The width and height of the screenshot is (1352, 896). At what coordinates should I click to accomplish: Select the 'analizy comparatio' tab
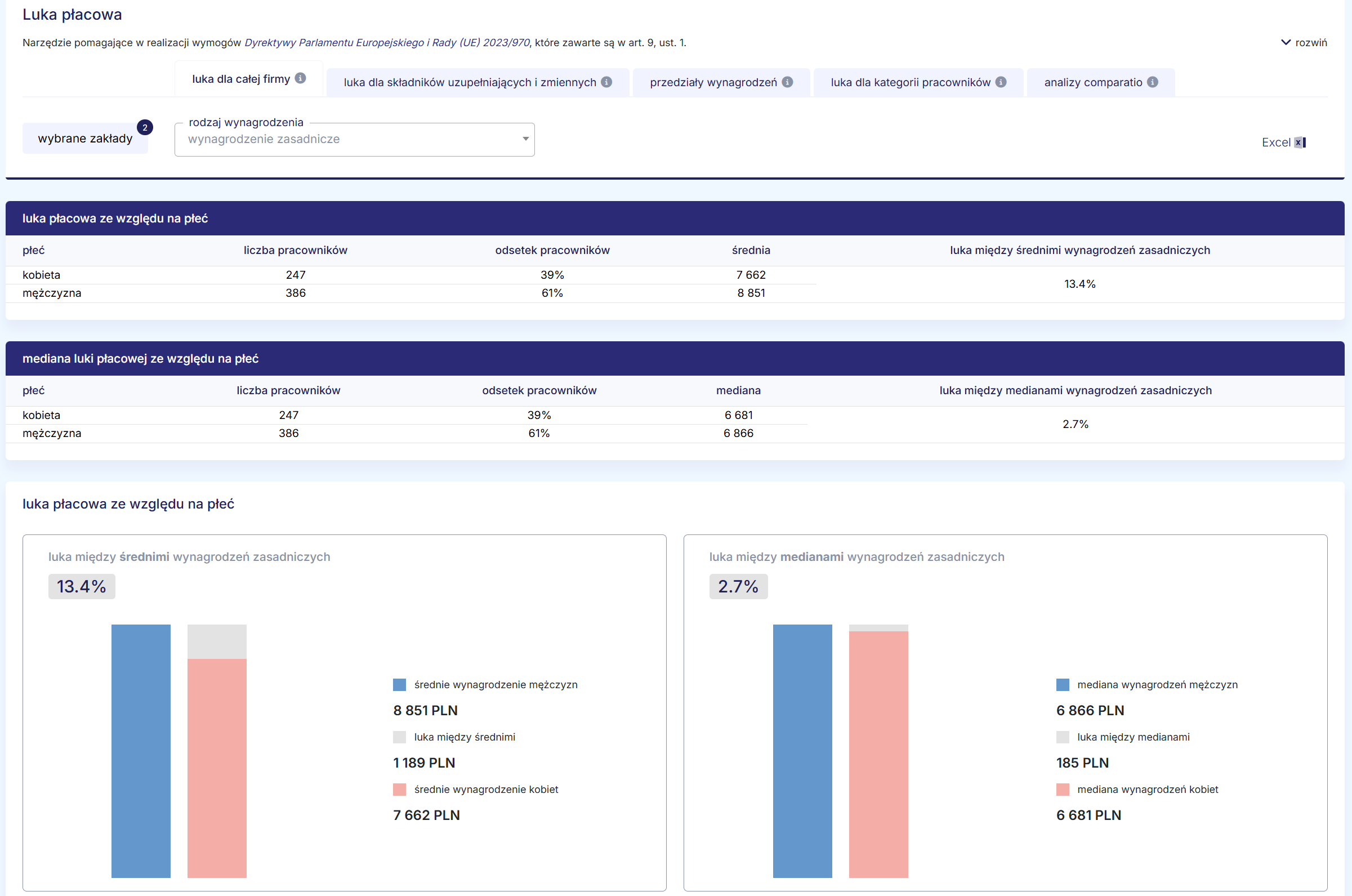click(x=1092, y=82)
